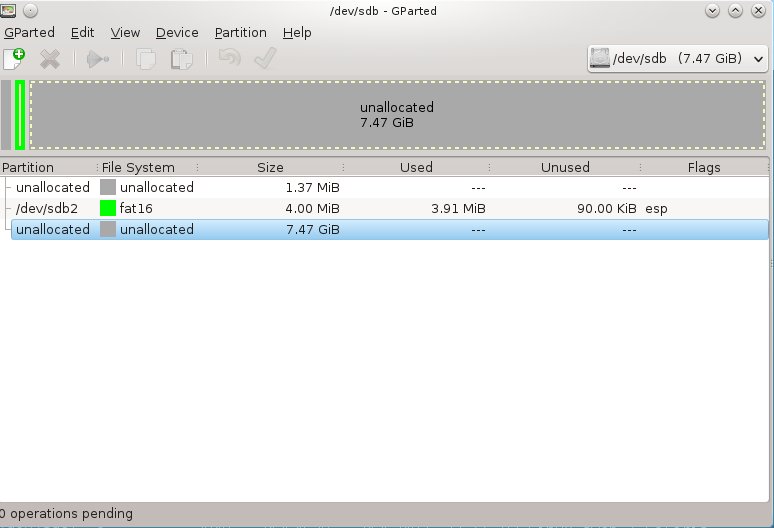774x528 pixels.
Task: Click the green sdb2 block in disk map
Action: pyautogui.click(x=20, y=115)
